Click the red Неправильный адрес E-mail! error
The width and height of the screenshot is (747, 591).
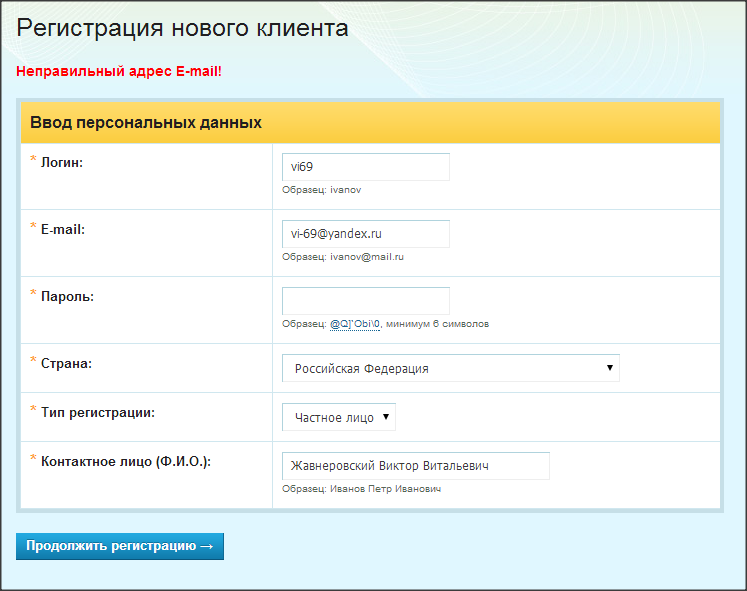coord(119,71)
